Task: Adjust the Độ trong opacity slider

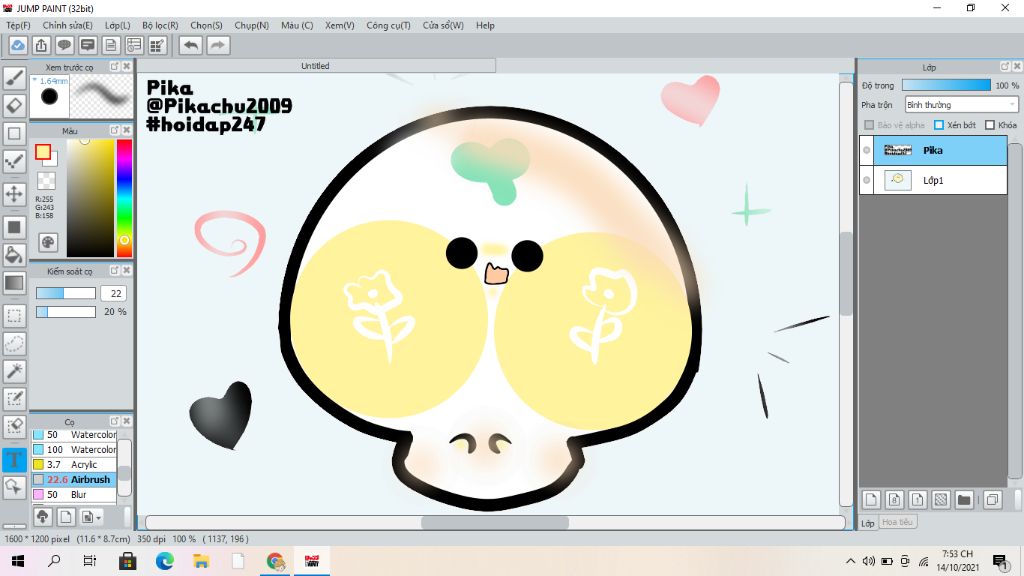Action: pyautogui.click(x=946, y=85)
